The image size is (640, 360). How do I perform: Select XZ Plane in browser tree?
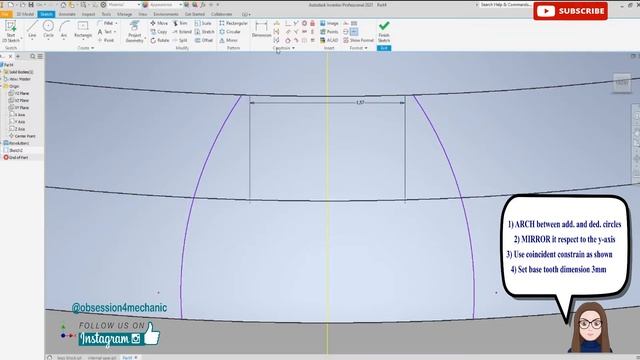click(x=19, y=100)
